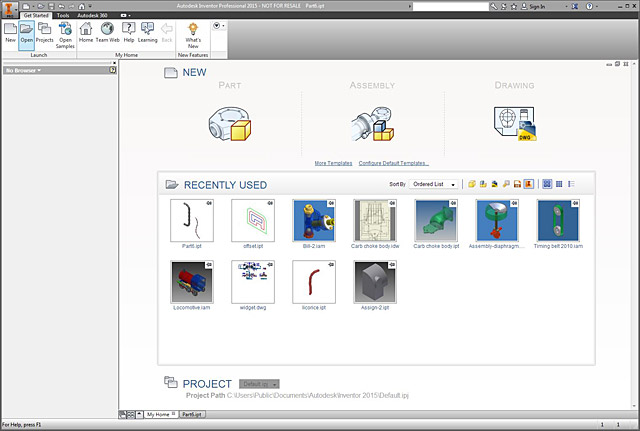This screenshot has height=431, width=640.
Task: Open the Default.ipj project dropdown
Action: pos(259,384)
